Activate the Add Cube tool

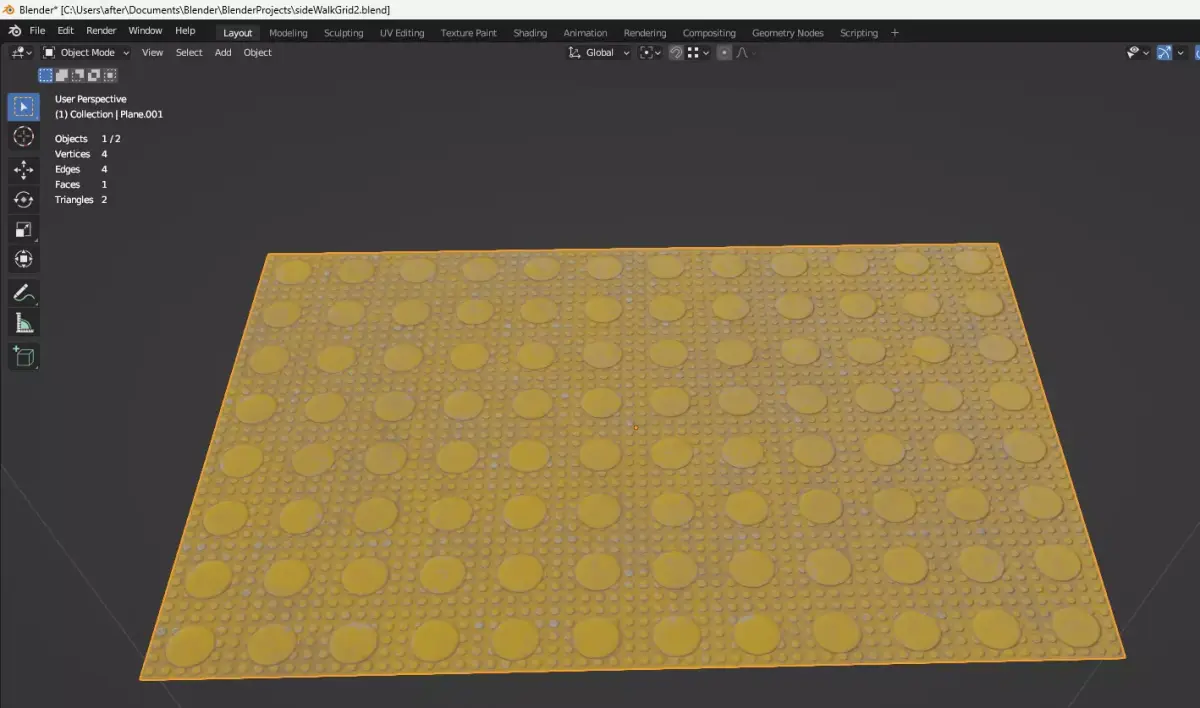pyautogui.click(x=24, y=356)
